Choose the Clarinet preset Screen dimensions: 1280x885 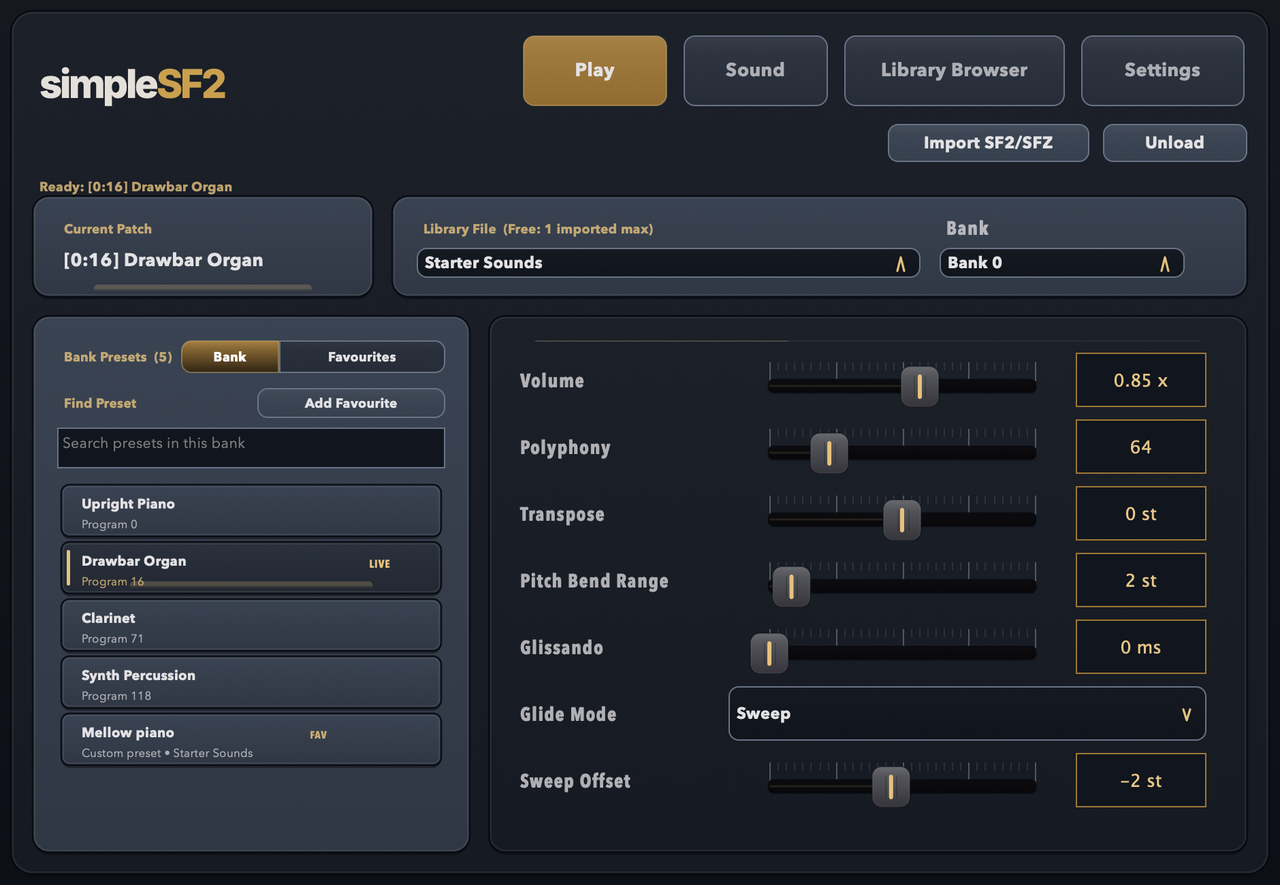(251, 626)
